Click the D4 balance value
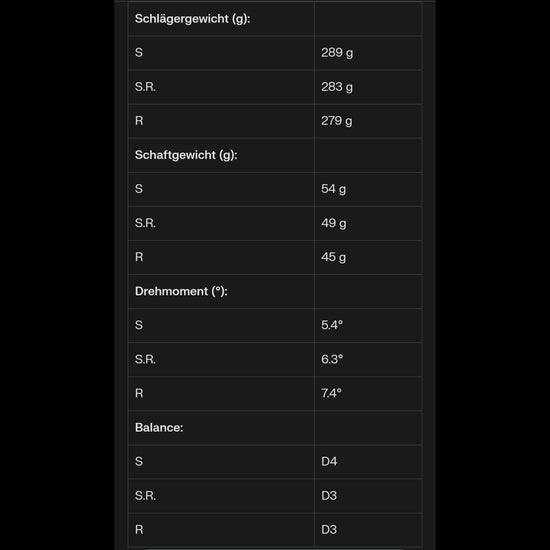Viewport: 550px width, 550px height. [x=329, y=462]
